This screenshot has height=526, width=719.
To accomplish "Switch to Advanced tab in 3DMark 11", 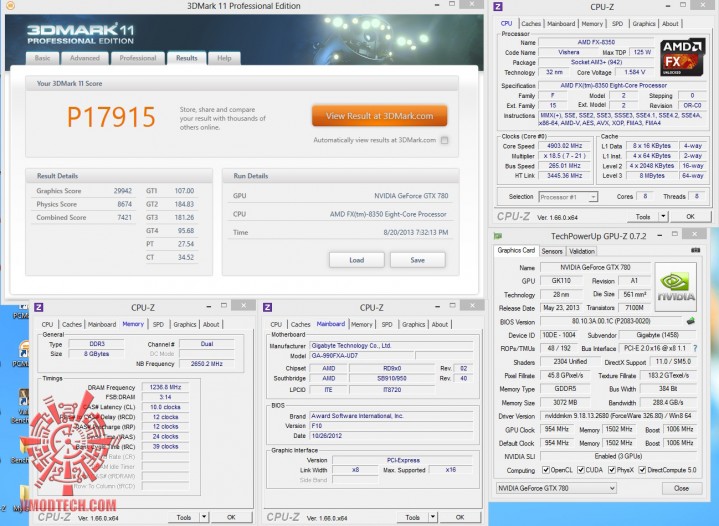I will pyautogui.click(x=85, y=58).
